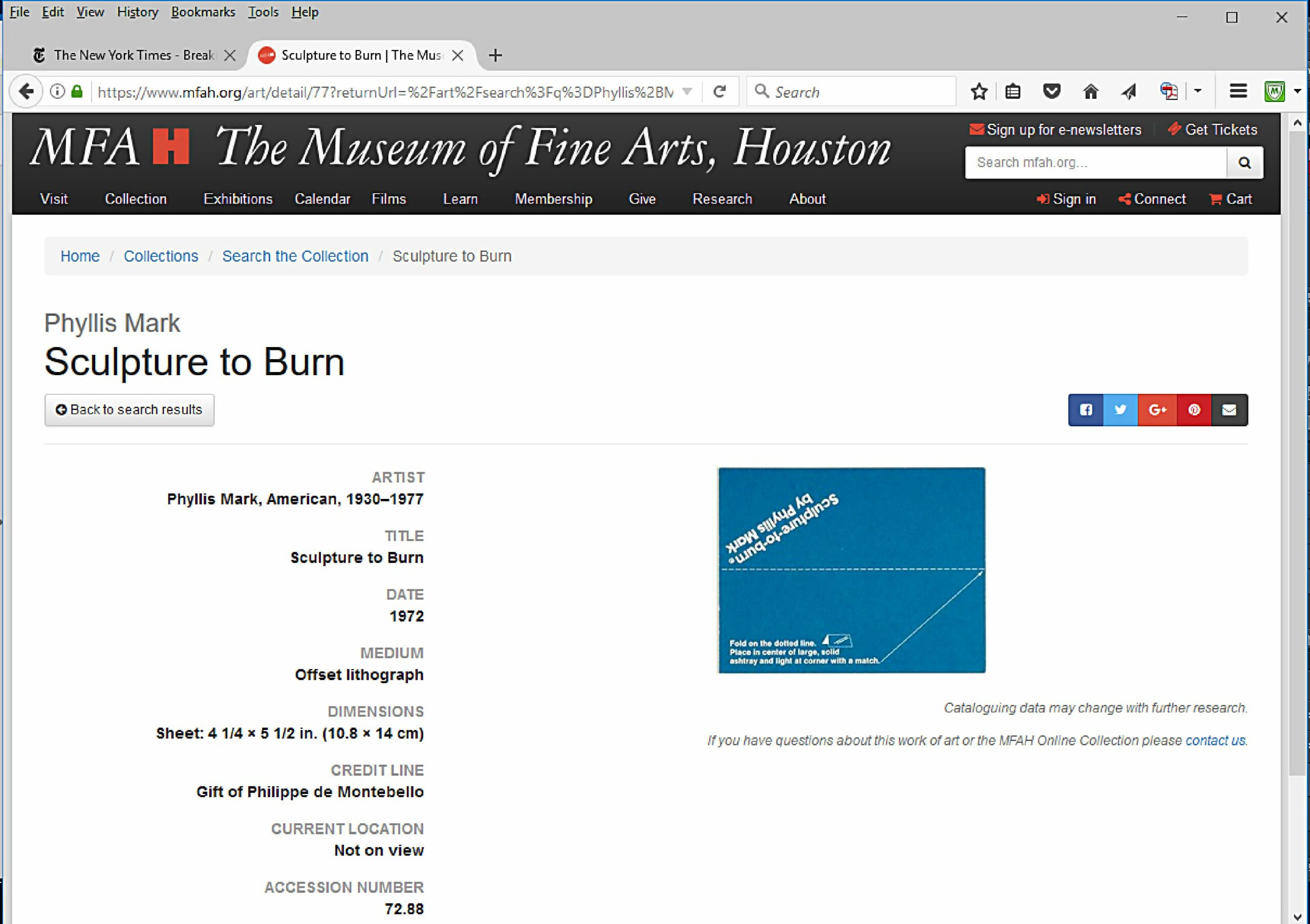1310x924 pixels.
Task: Open dropdown beside the green shield icon
Action: click(x=1297, y=91)
